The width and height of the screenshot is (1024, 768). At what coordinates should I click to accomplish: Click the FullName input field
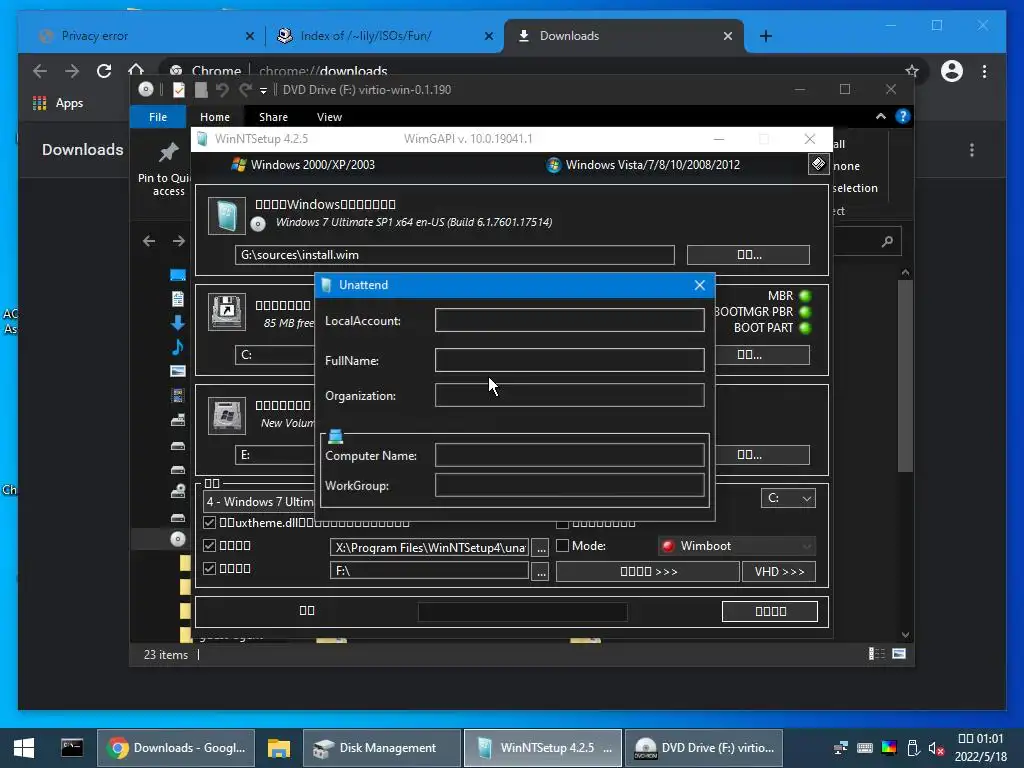click(x=569, y=360)
